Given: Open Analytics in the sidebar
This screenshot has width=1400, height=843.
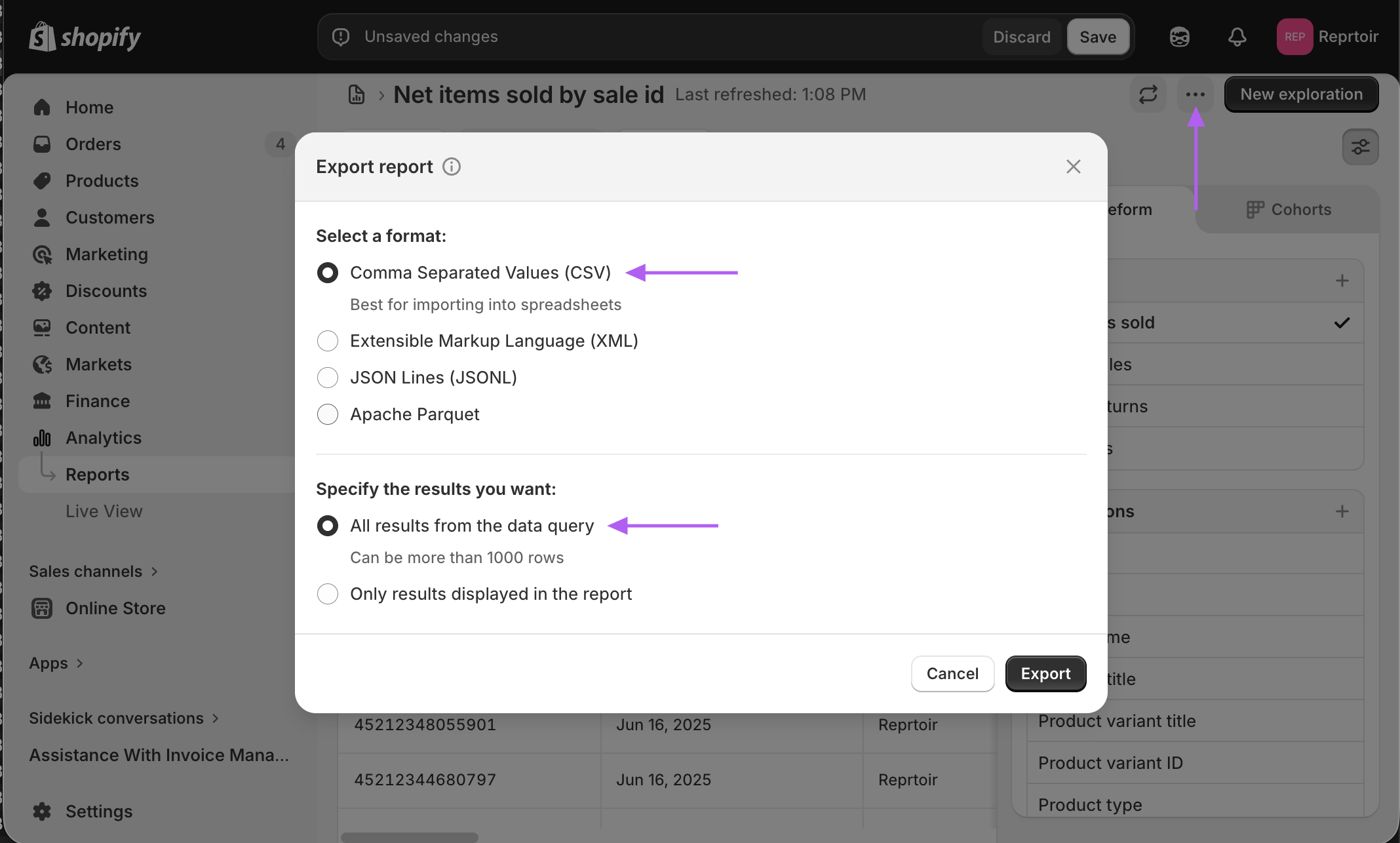Looking at the screenshot, I should (103, 438).
